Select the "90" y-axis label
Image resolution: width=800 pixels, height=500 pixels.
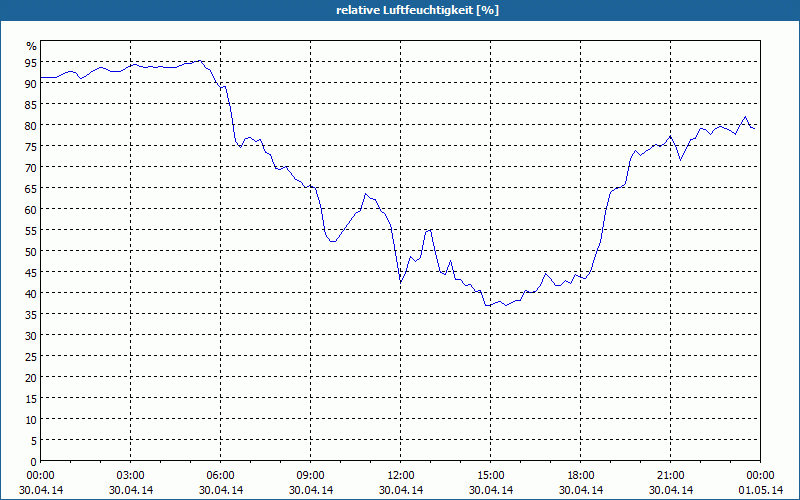(31, 83)
